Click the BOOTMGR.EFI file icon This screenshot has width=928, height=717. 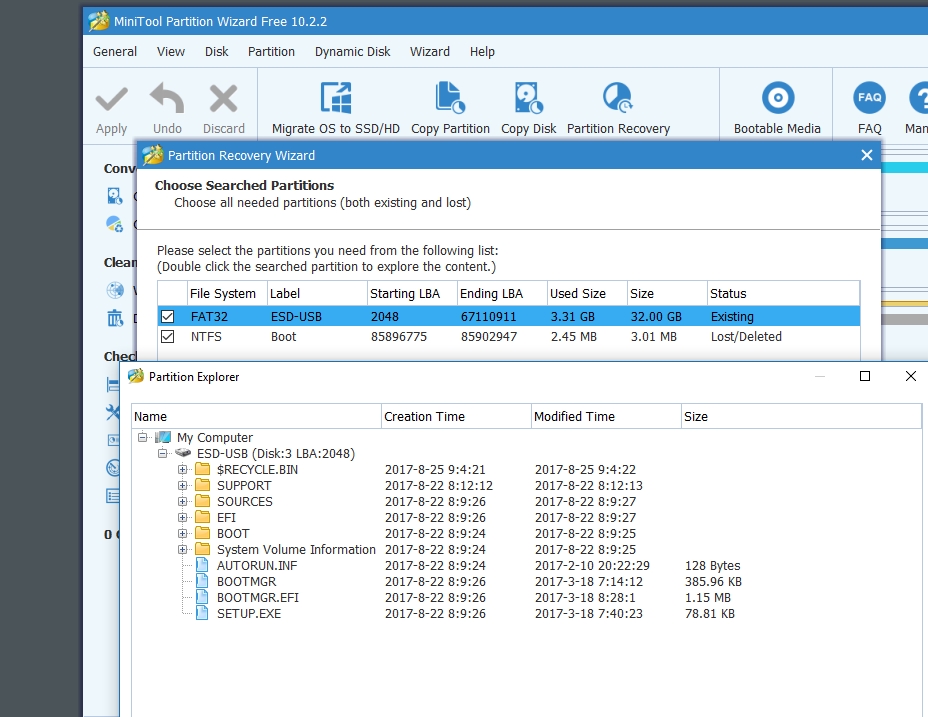(x=202, y=597)
